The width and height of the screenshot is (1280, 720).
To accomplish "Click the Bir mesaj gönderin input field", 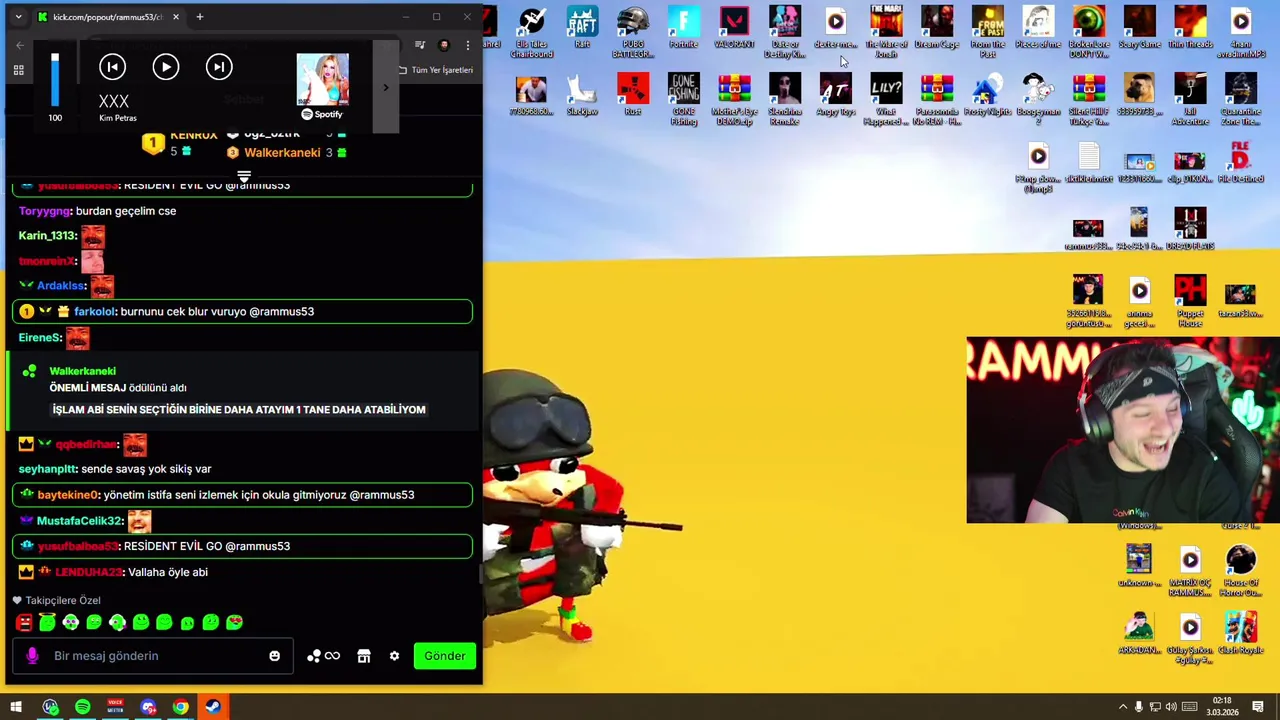I will (x=155, y=656).
